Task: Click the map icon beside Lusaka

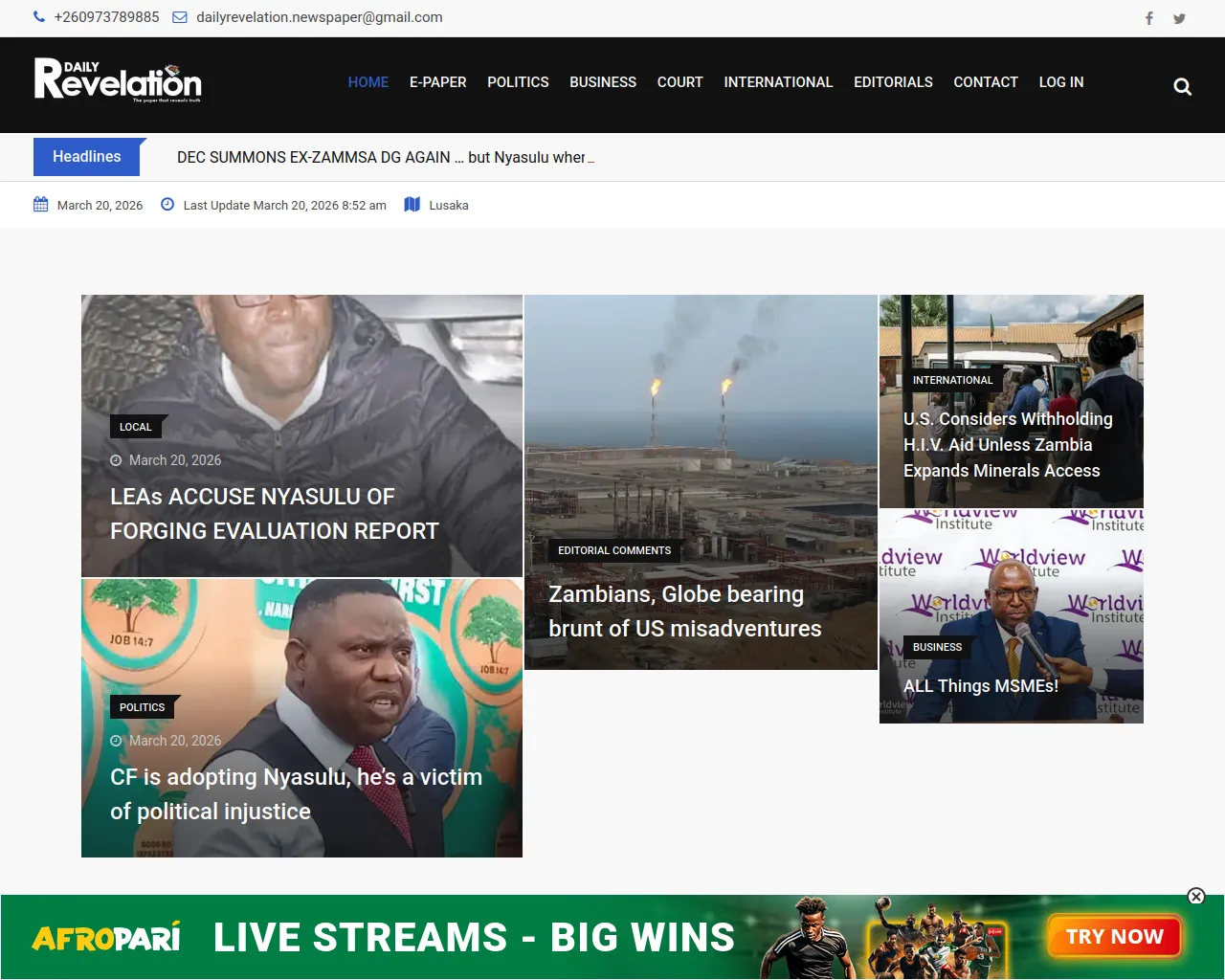Action: pos(412,205)
